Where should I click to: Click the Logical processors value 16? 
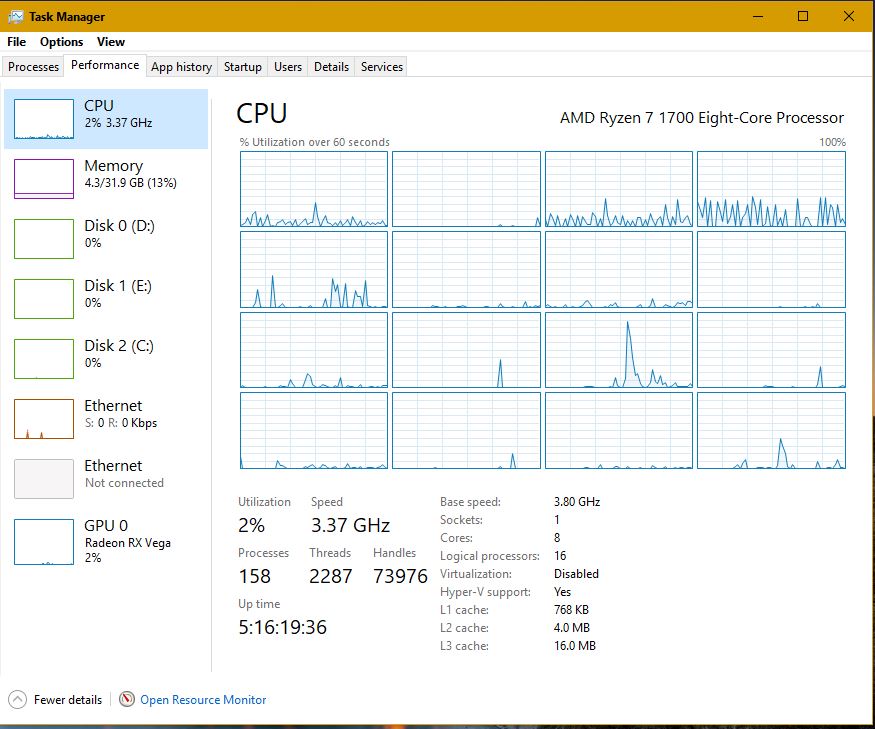pyautogui.click(x=560, y=556)
